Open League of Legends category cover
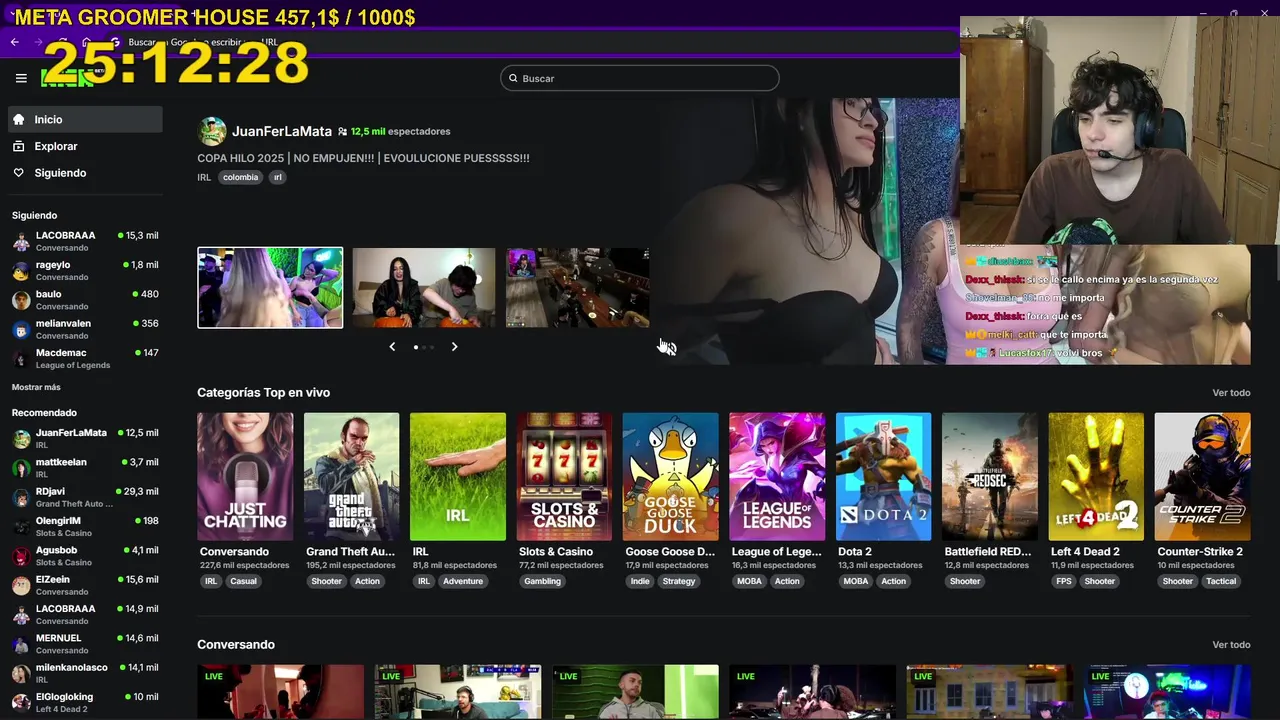The width and height of the screenshot is (1280, 720). [777, 476]
